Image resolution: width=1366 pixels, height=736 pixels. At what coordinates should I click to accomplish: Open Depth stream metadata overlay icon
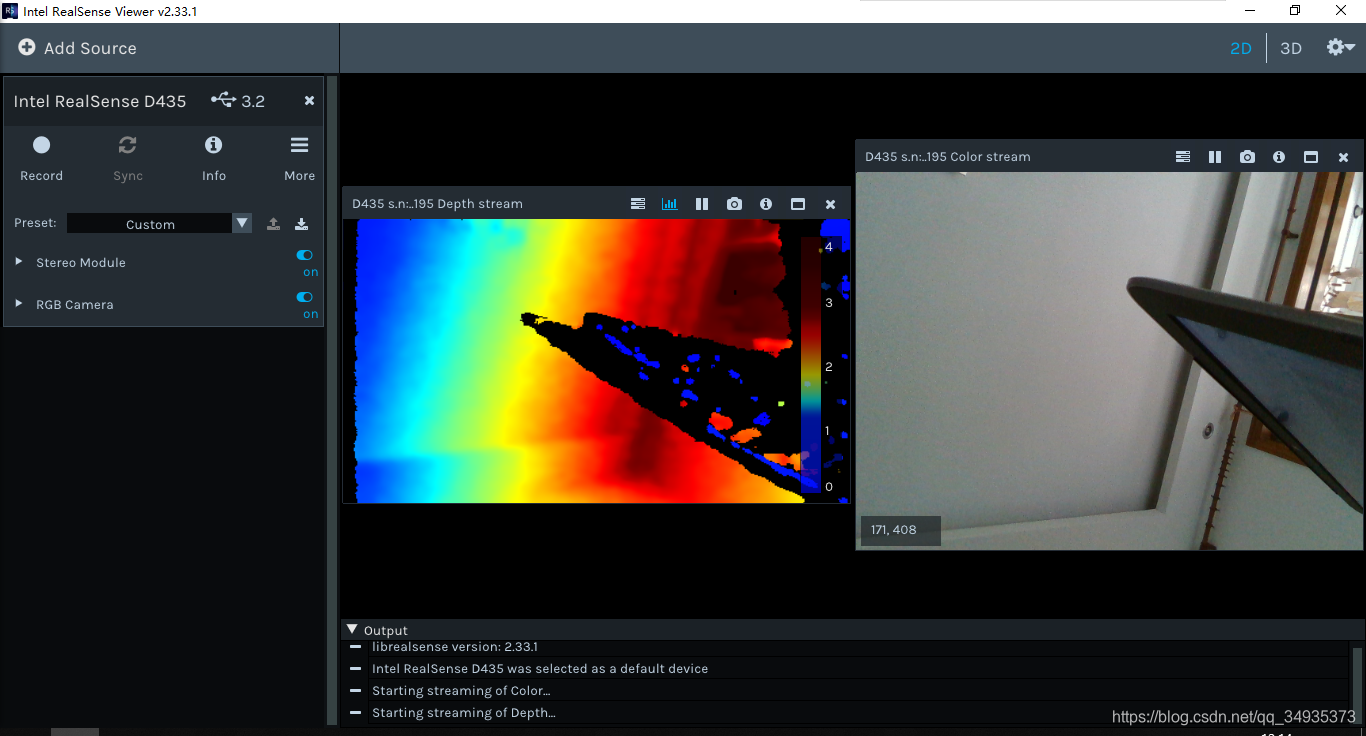[638, 203]
